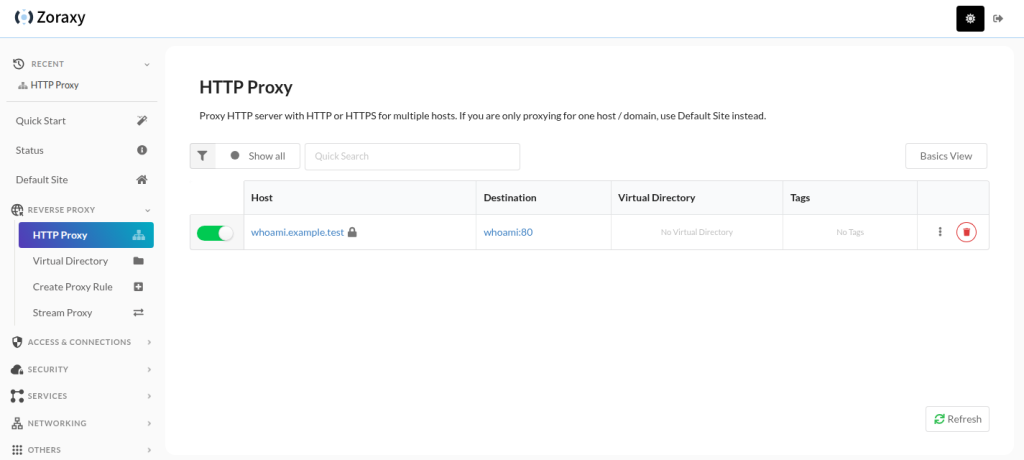Click the No Tags cell
This screenshot has width=1024, height=460.
pos(850,232)
